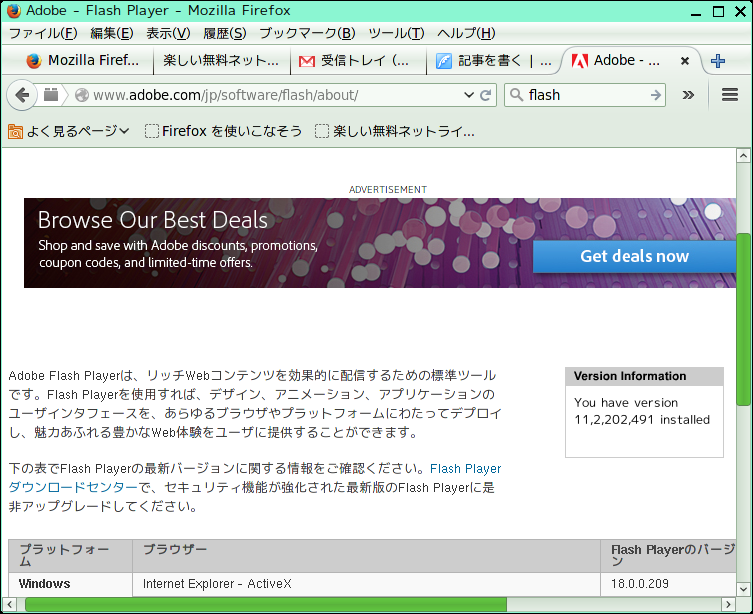
Task: Open the よく見るページ bookmarks folder
Action: coord(69,131)
